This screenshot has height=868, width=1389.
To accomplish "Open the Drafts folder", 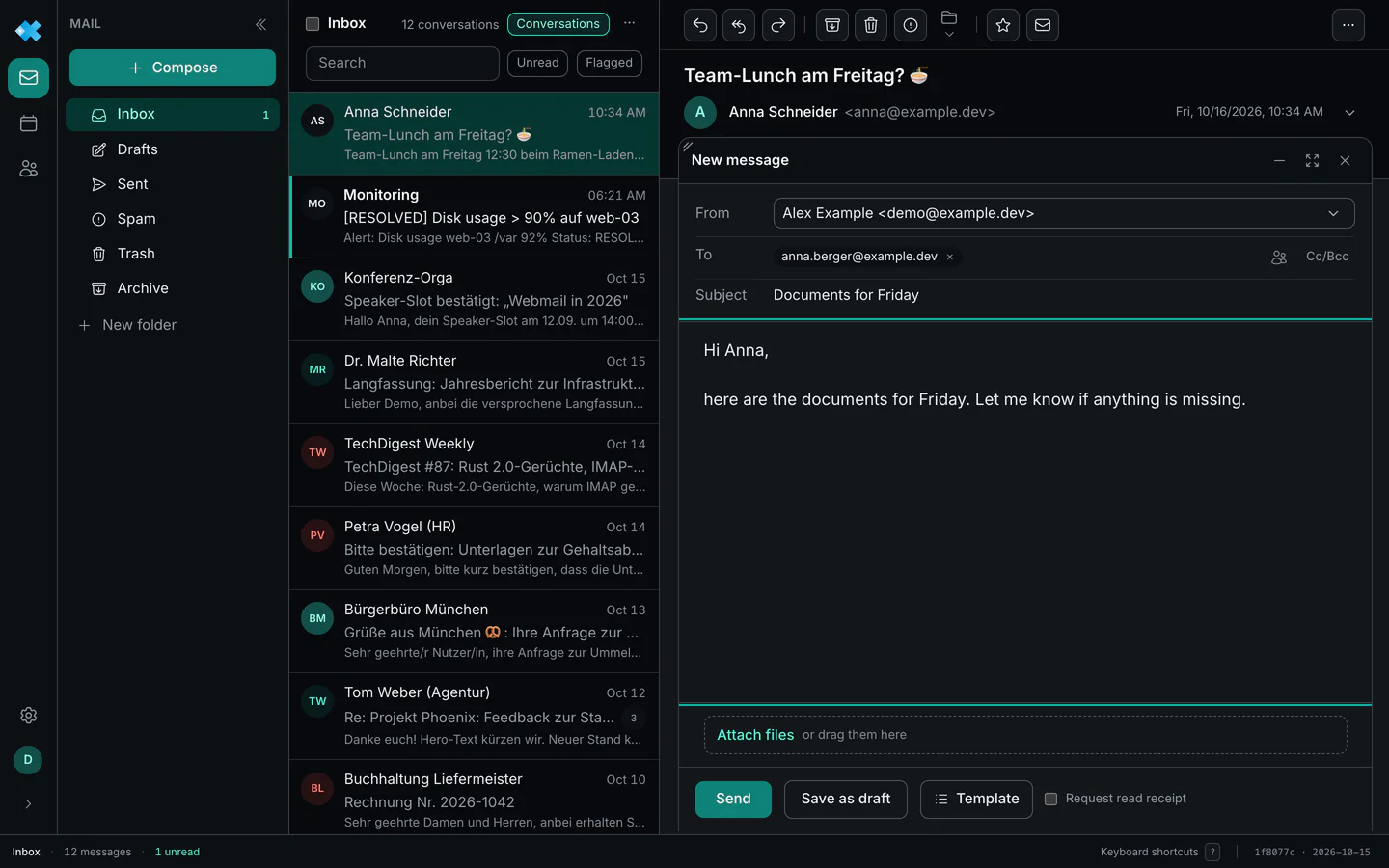I will tap(173, 149).
